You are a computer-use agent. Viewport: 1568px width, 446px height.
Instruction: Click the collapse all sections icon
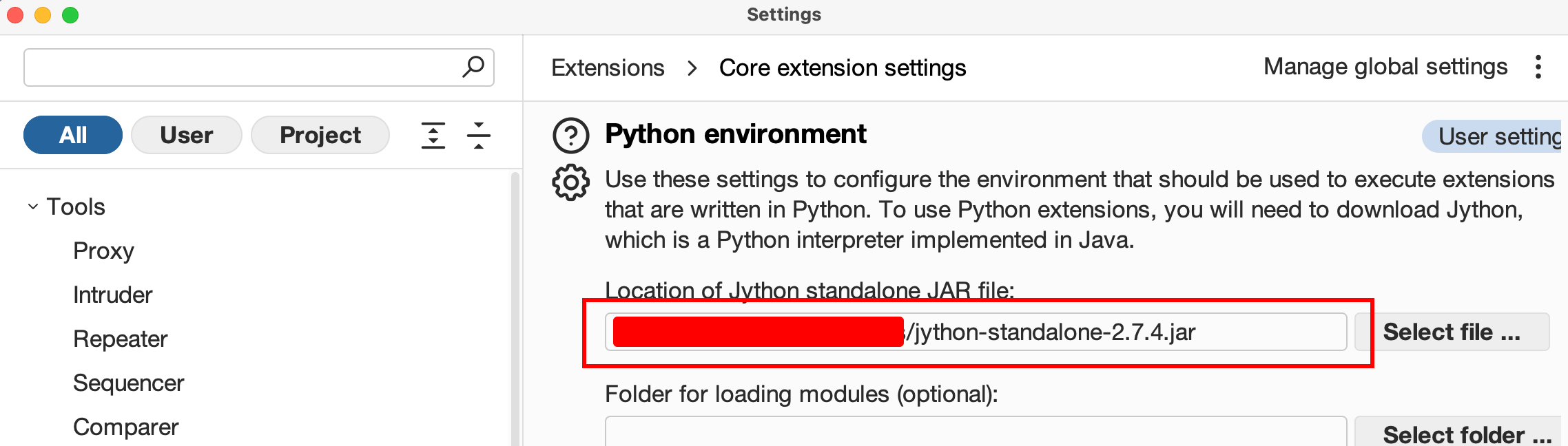(478, 135)
